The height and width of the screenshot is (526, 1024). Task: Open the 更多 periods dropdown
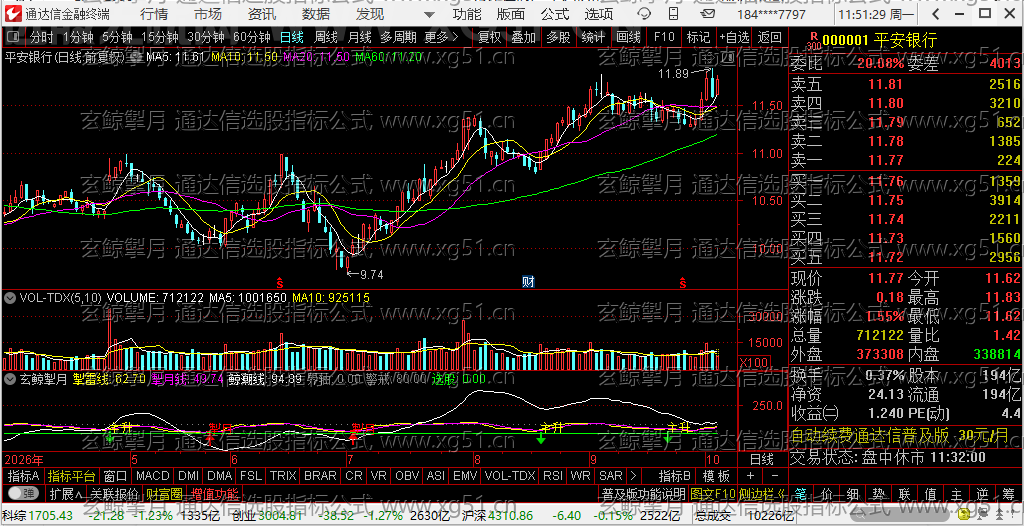[441, 37]
